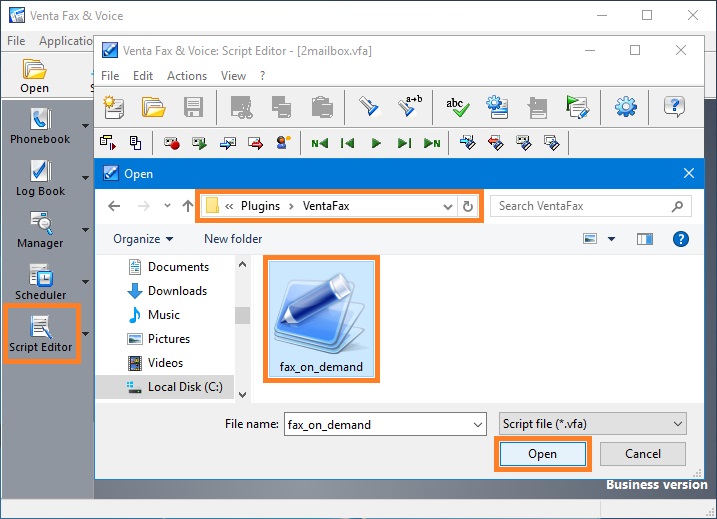Screen dimensions: 717x519
Task: Click the green play triangle
Action: coord(376,143)
